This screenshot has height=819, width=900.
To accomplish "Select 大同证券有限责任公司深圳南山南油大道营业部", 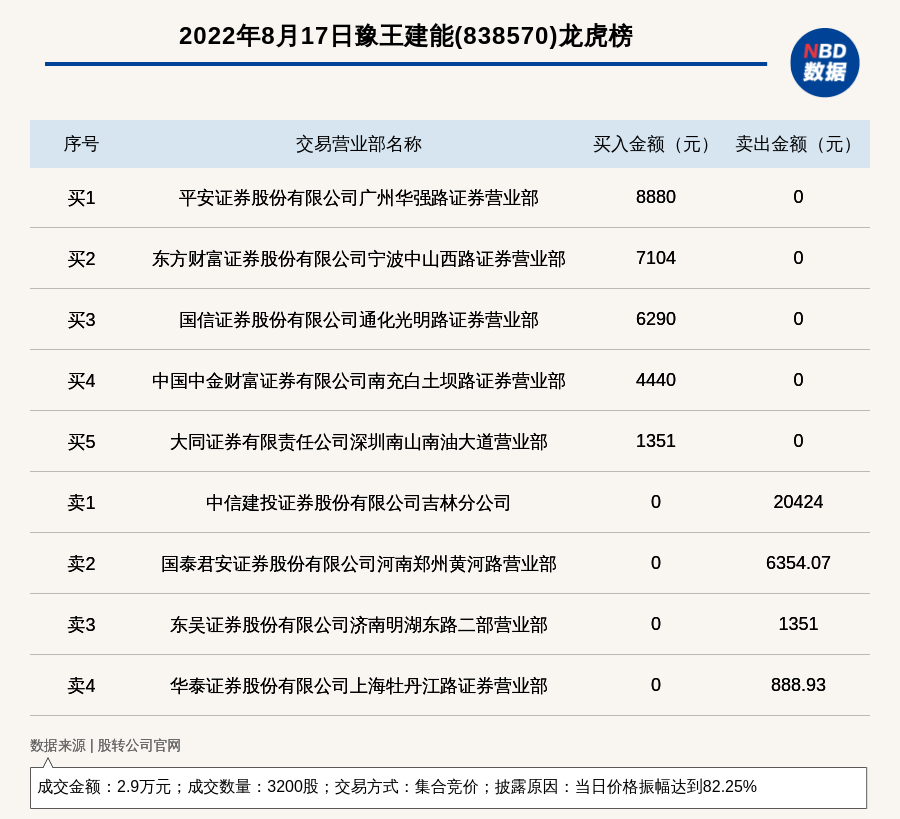I will (359, 442).
